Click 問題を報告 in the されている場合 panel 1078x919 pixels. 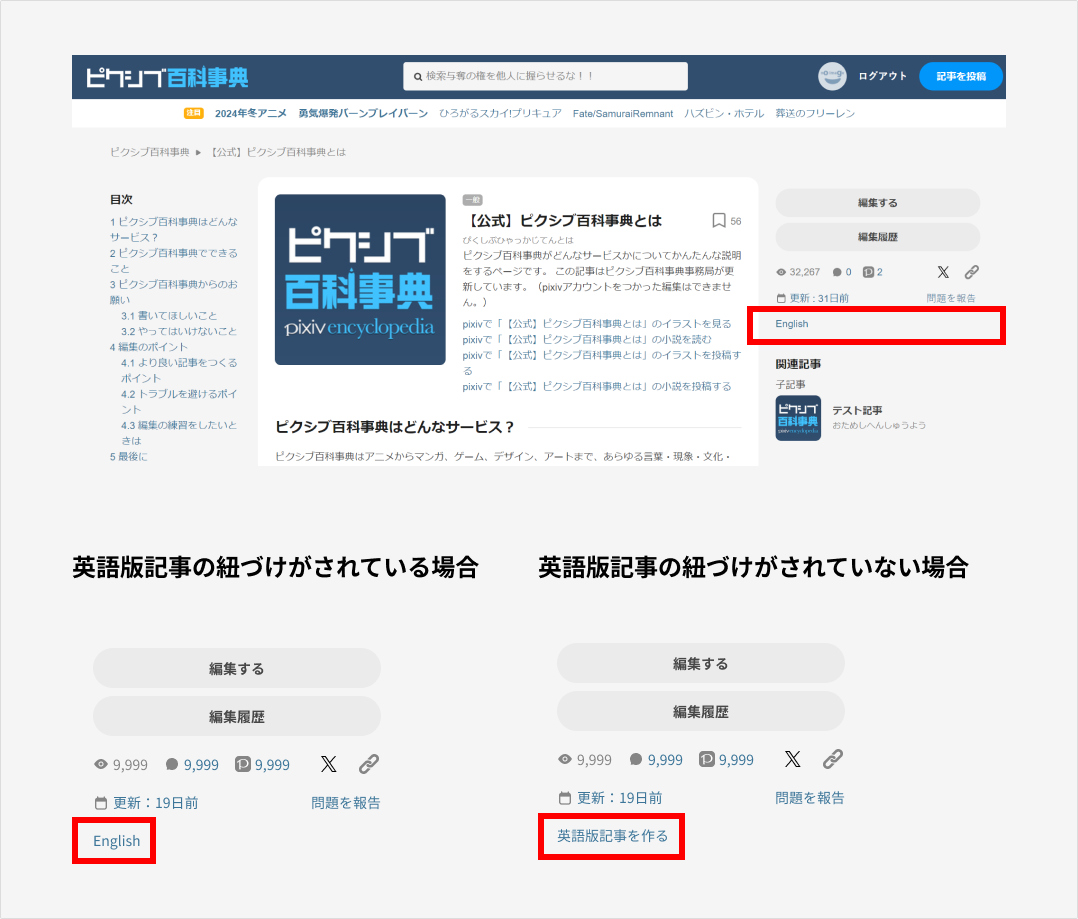tap(346, 803)
